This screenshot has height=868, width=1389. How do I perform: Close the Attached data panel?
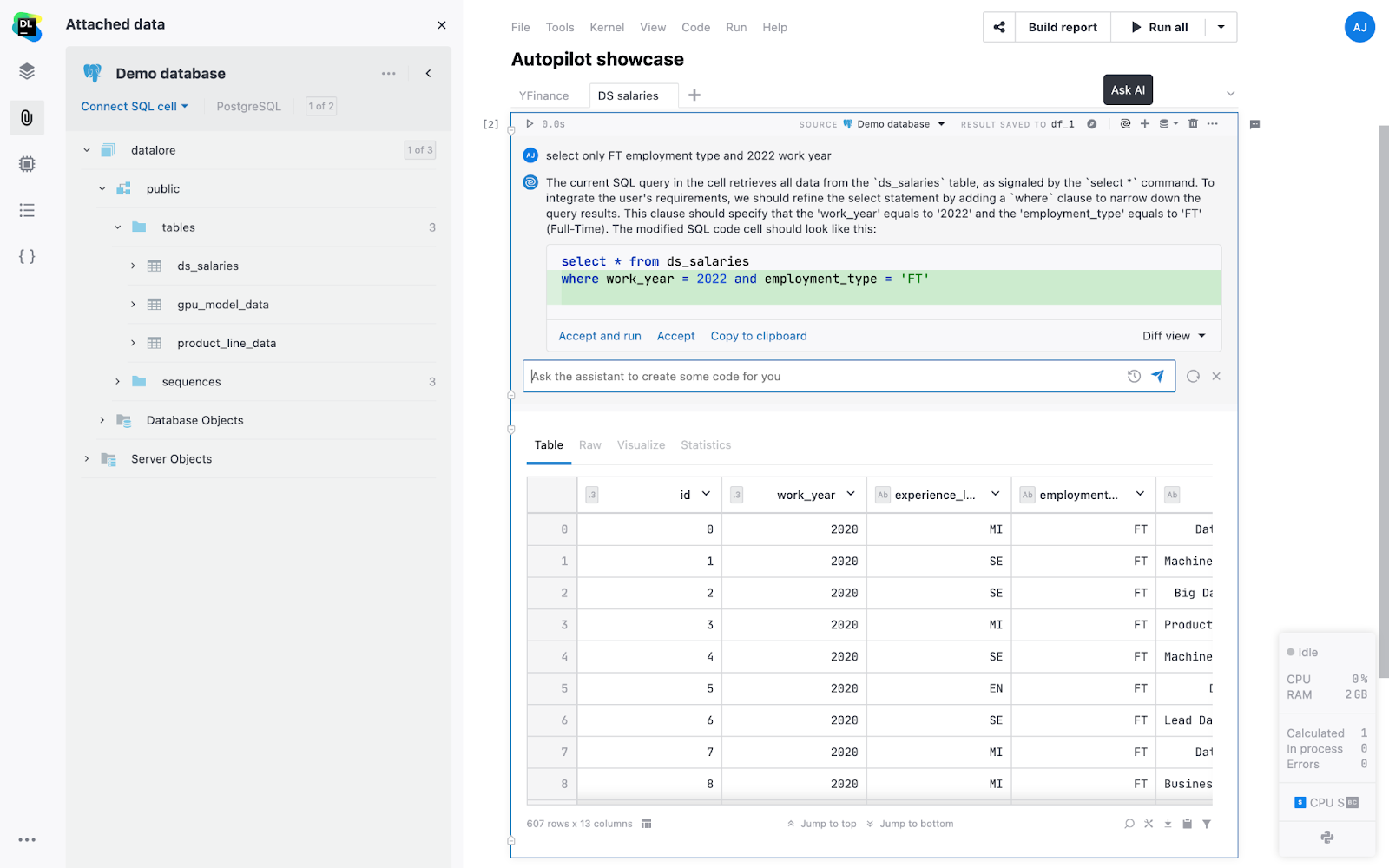point(442,25)
